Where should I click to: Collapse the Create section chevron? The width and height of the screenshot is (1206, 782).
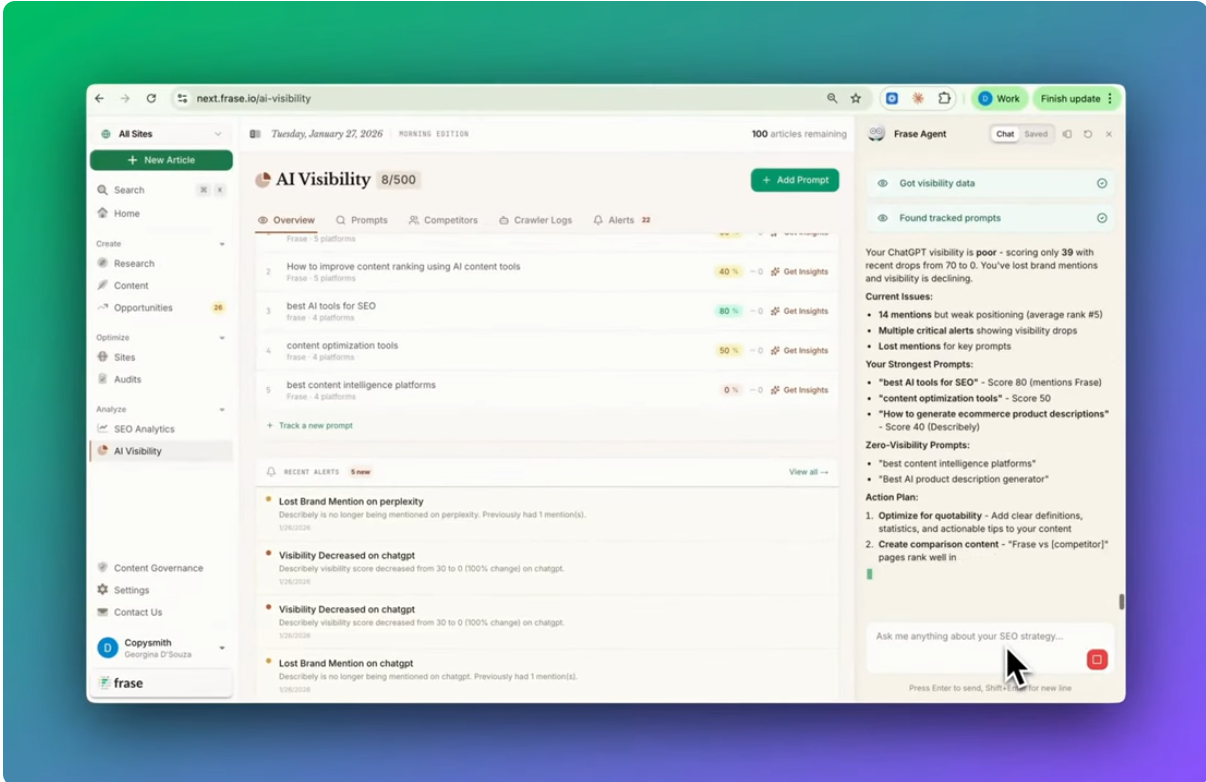pyautogui.click(x=222, y=244)
